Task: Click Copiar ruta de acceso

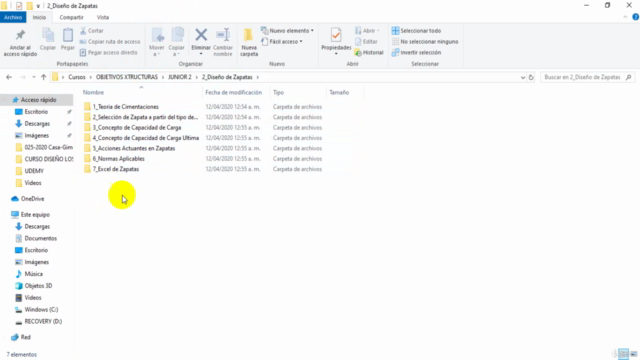Action: point(110,42)
